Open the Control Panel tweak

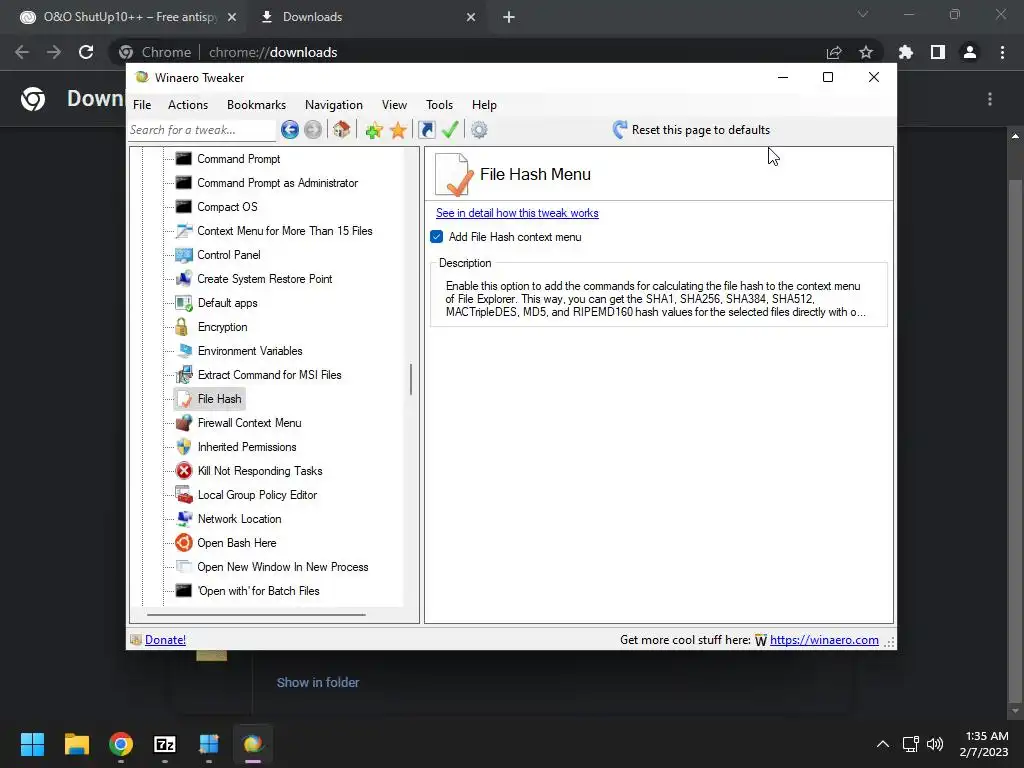click(229, 255)
